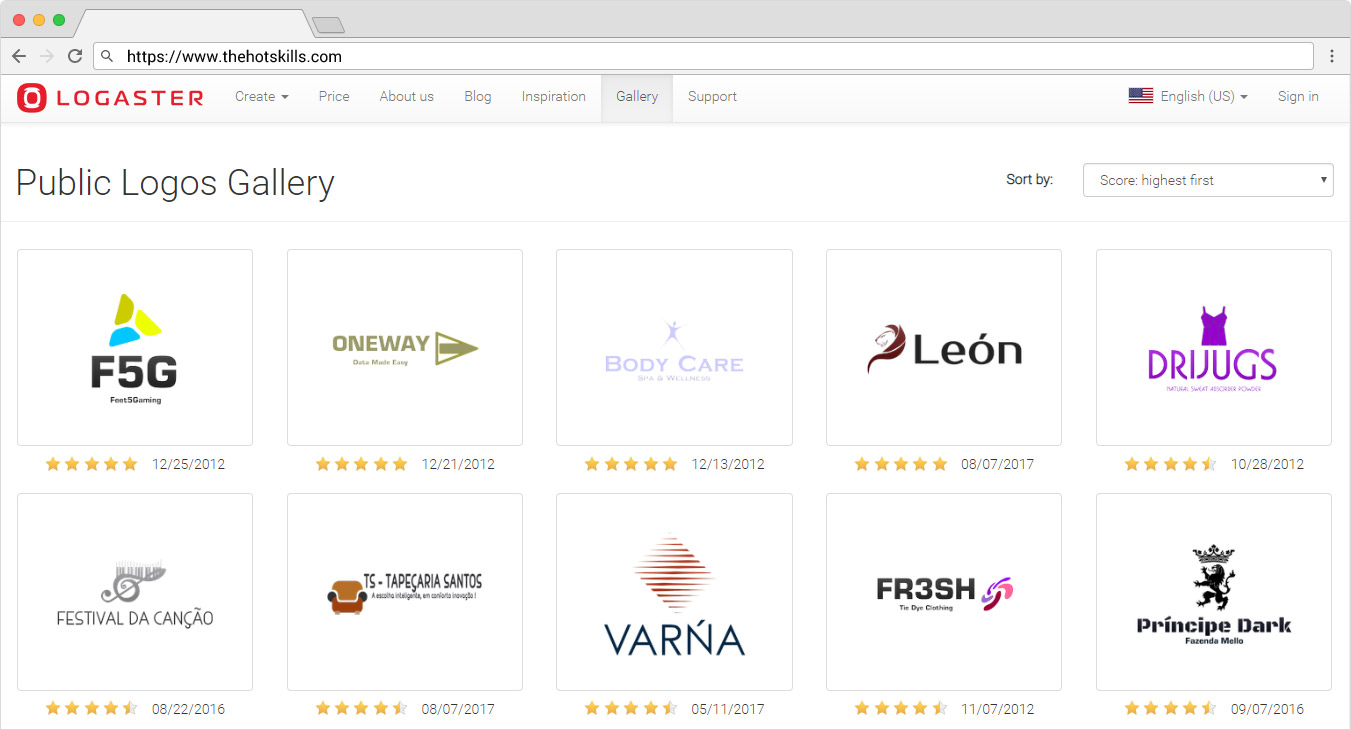Screen dimensions: 1351x730
Task: Click the star rating under León logo
Action: click(x=901, y=464)
